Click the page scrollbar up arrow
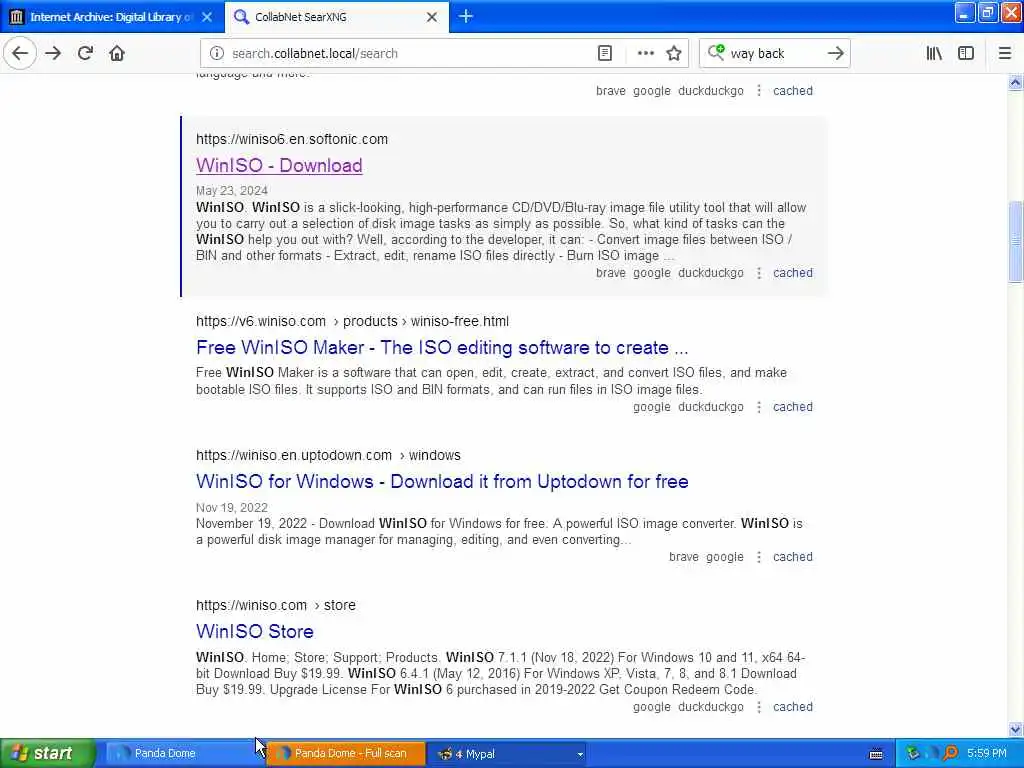The width and height of the screenshot is (1024, 768). coord(1015,82)
